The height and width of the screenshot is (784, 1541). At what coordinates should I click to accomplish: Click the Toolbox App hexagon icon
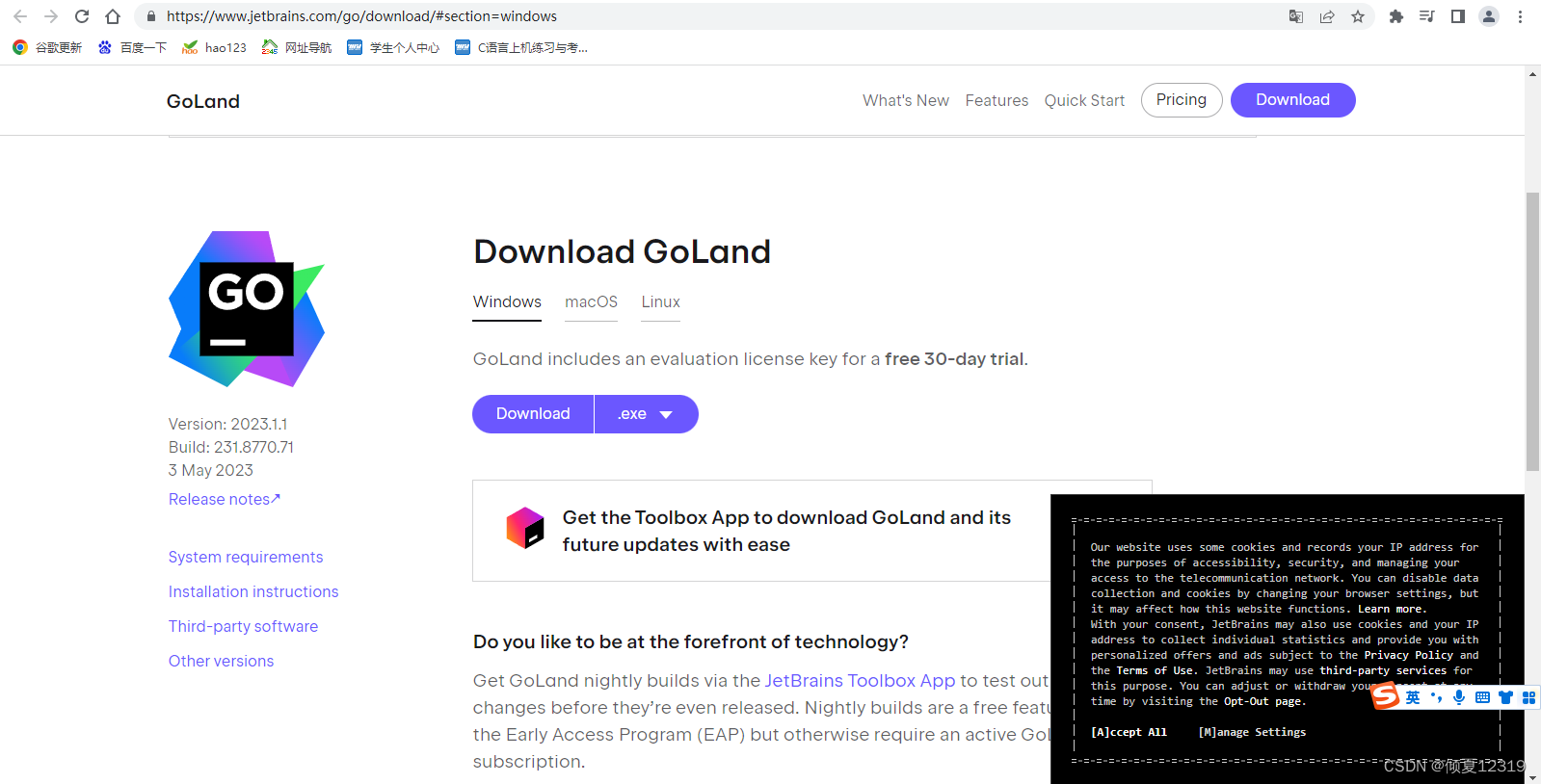click(525, 528)
